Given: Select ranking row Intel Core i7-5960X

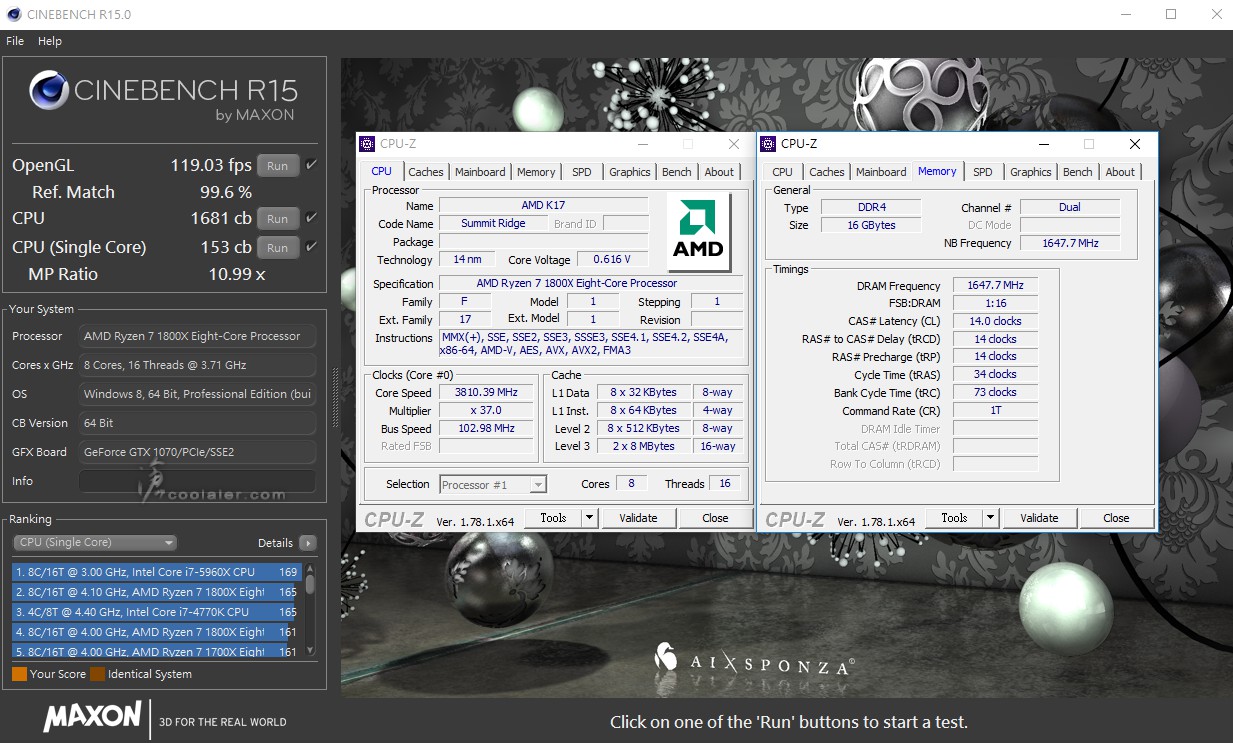Looking at the screenshot, I should 157,572.
